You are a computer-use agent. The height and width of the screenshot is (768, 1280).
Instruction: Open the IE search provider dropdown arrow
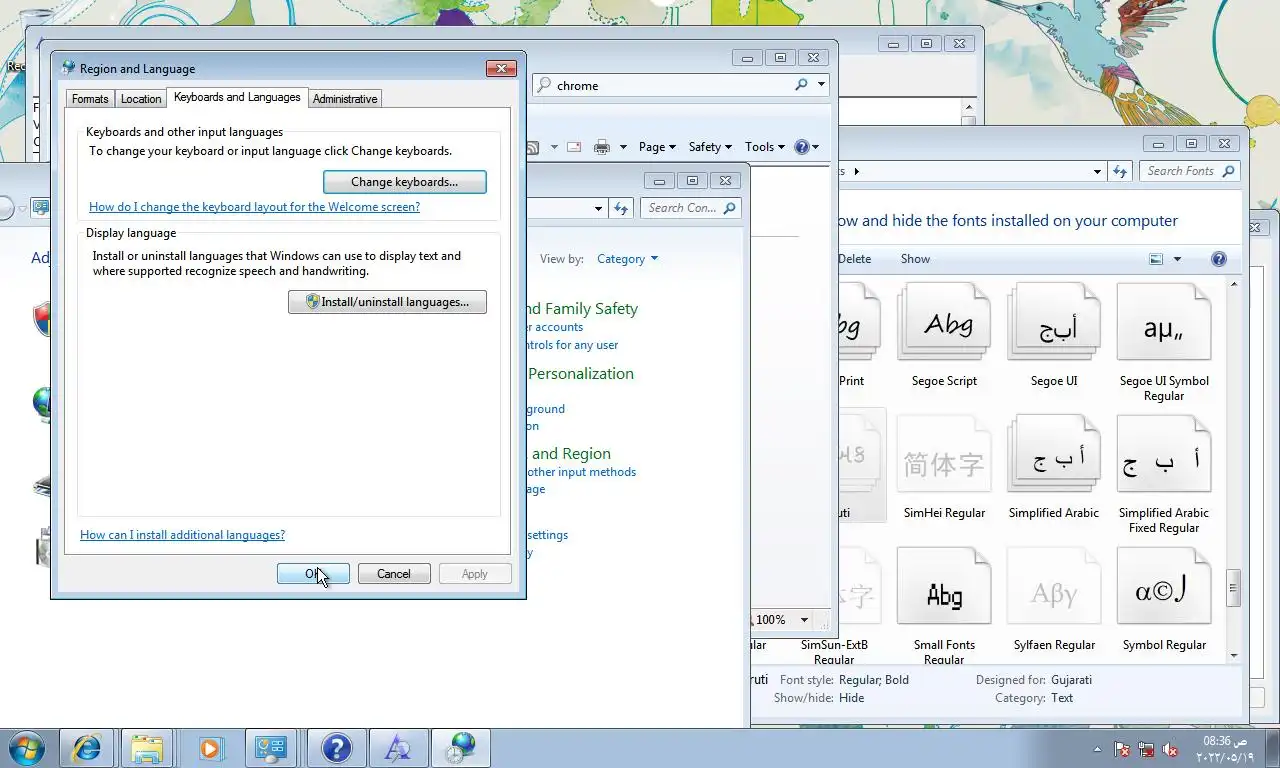pyautogui.click(x=822, y=85)
